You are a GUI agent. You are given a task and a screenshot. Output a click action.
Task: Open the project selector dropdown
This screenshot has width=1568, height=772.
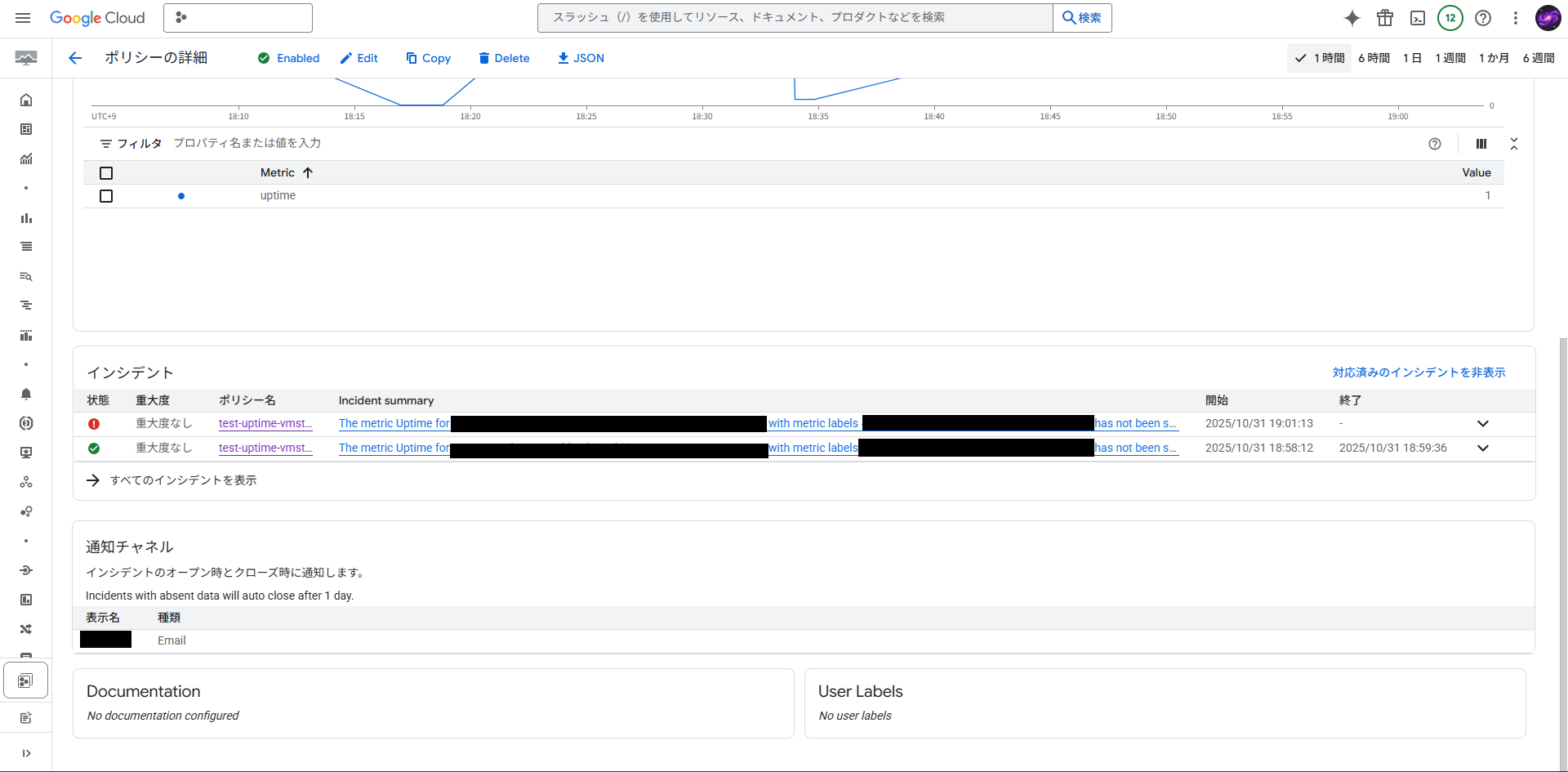tap(238, 18)
